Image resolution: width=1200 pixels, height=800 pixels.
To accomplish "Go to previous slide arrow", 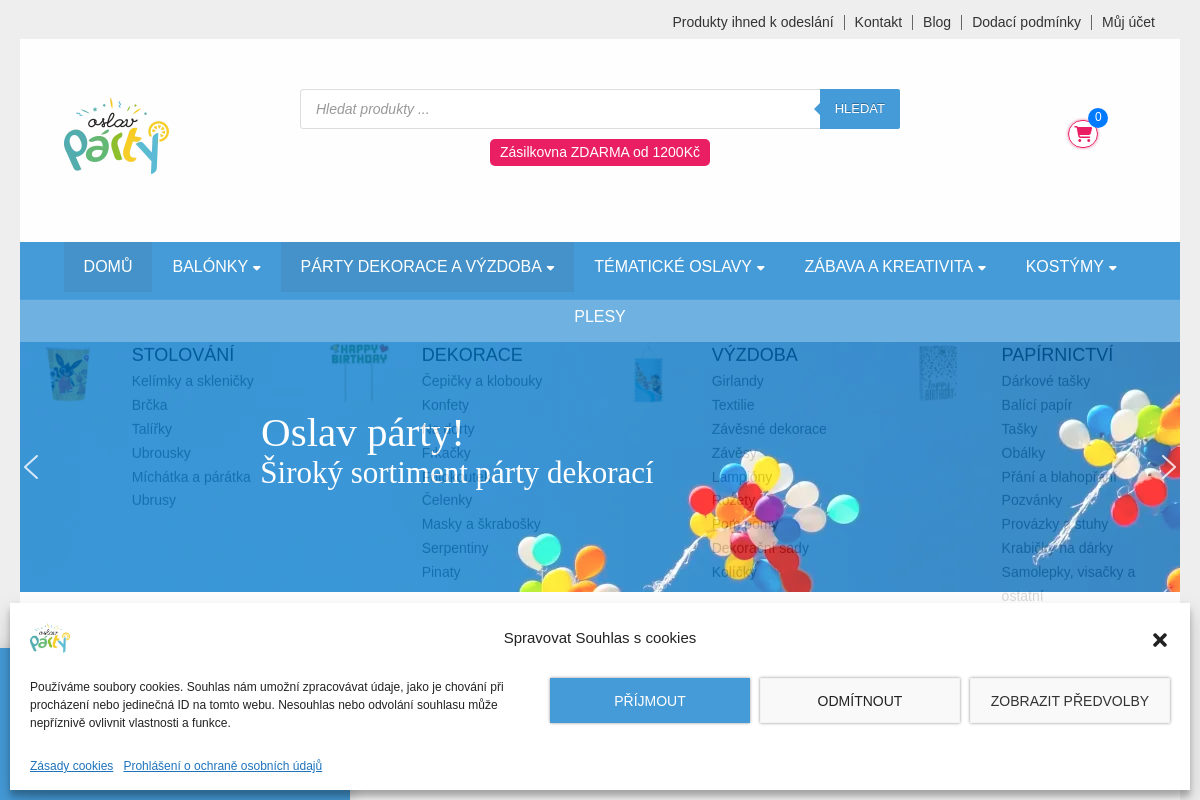I will [x=31, y=467].
